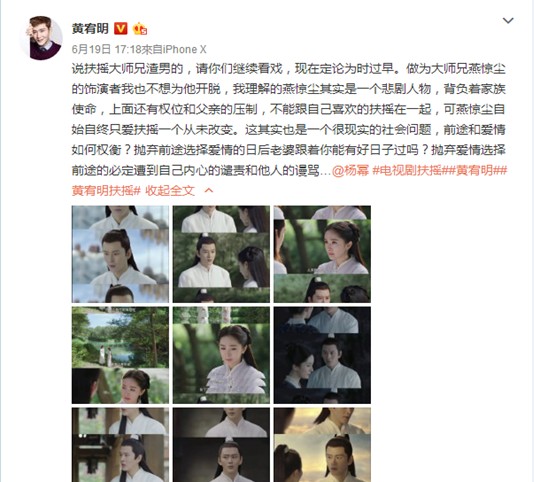This screenshot has height=482, width=534.
Task: Open the bottom-right sunset photo thumbnail
Action: coord(322,445)
